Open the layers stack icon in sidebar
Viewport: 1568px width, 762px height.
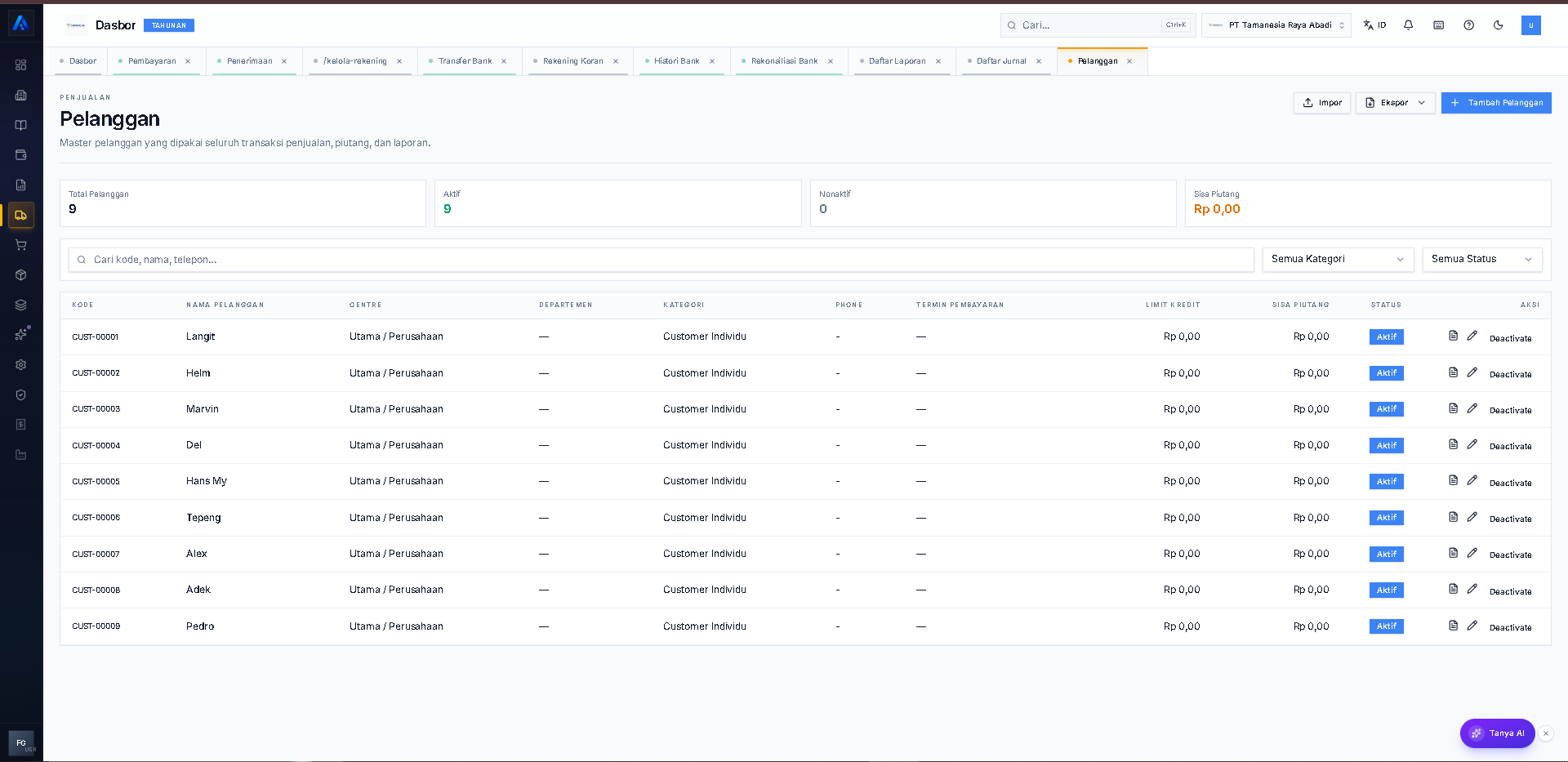(x=21, y=305)
